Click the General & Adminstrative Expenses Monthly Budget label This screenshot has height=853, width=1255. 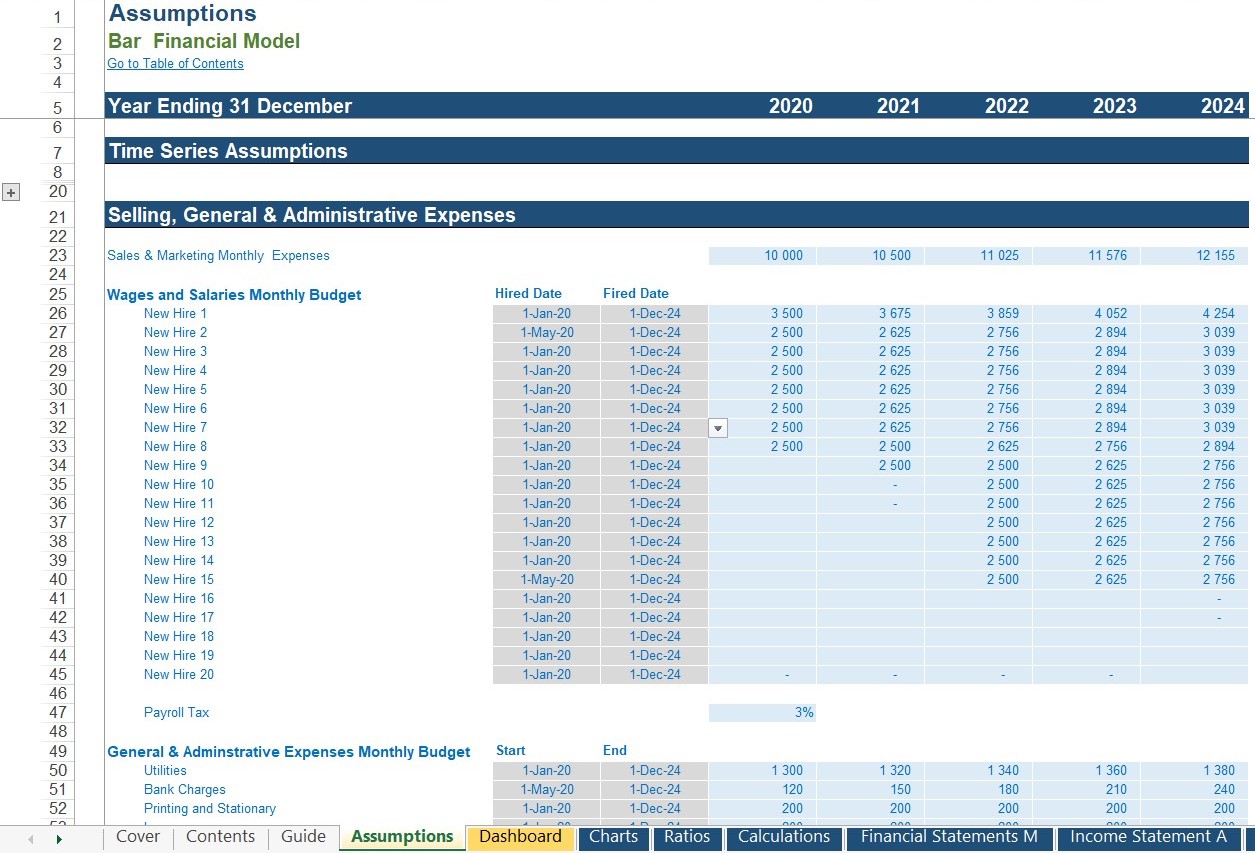[x=288, y=752]
